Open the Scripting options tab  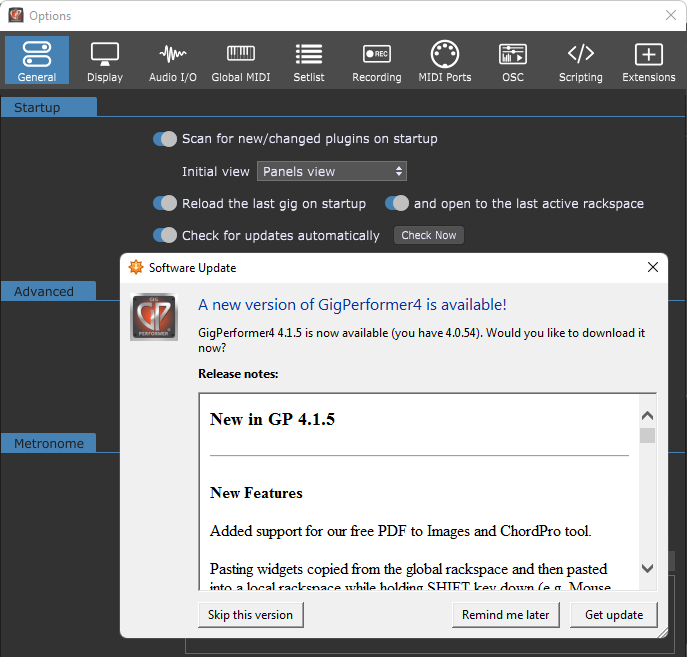pyautogui.click(x=581, y=62)
